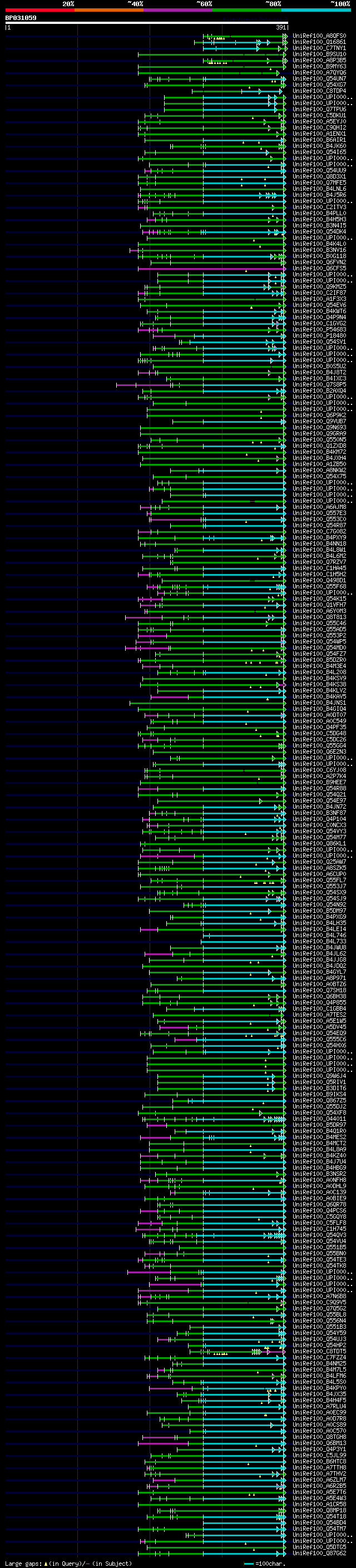356x1568 pixels.
Task: Click hit UniRef100_Q54DK4
Action: (319, 232)
